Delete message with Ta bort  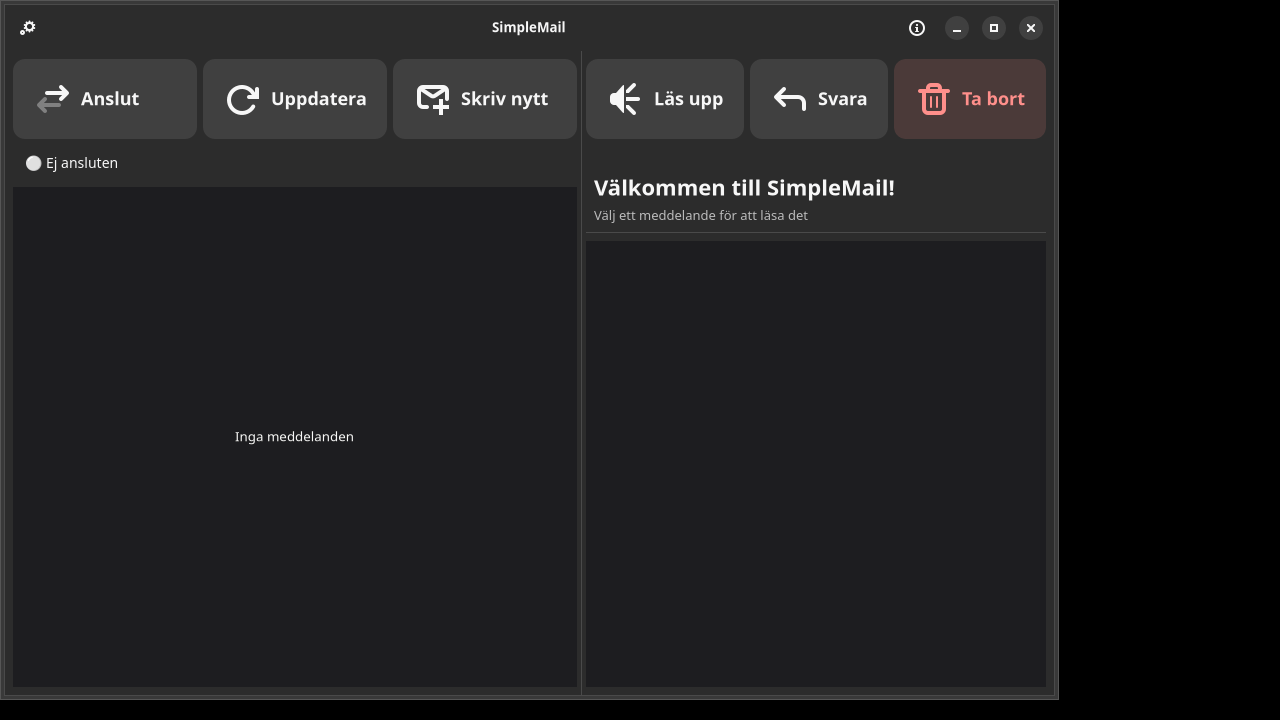pos(970,99)
